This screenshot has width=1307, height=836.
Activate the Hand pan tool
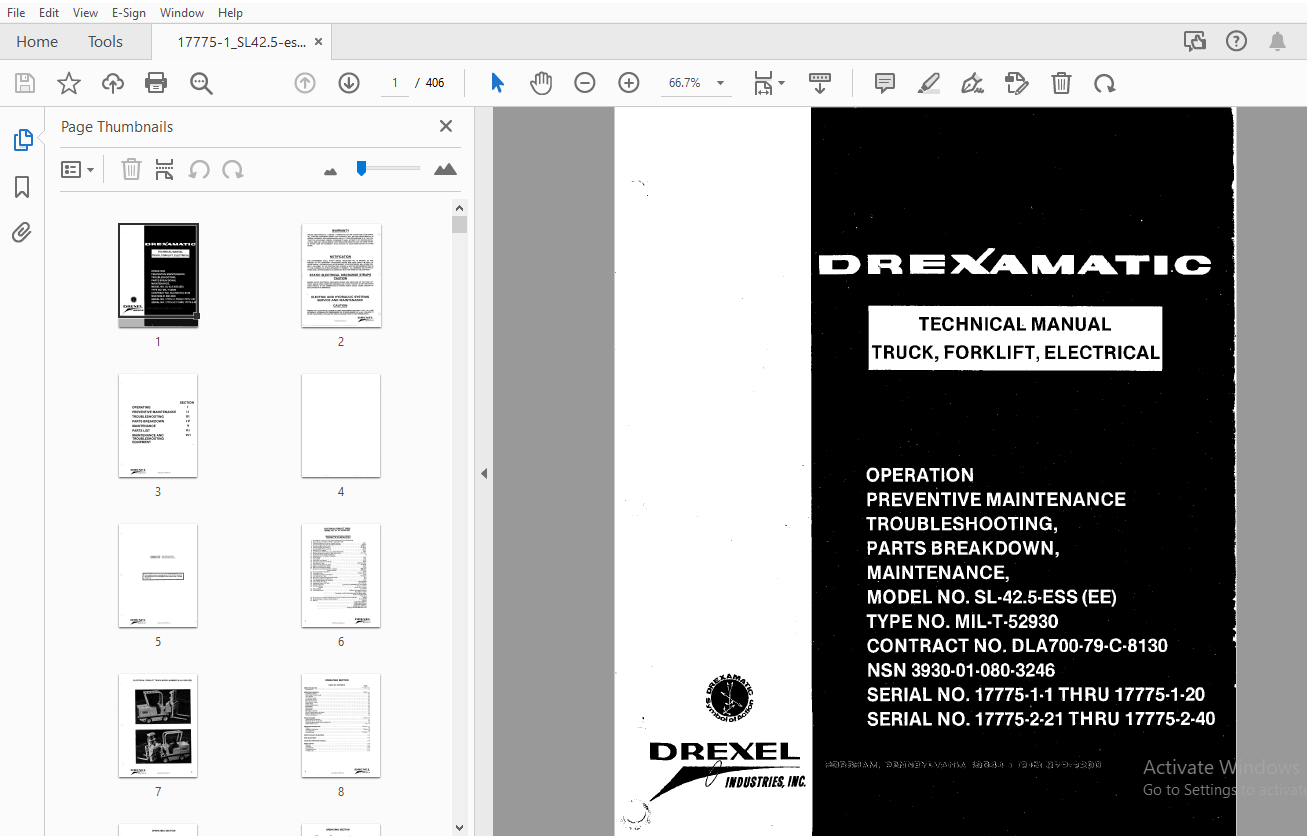click(541, 83)
